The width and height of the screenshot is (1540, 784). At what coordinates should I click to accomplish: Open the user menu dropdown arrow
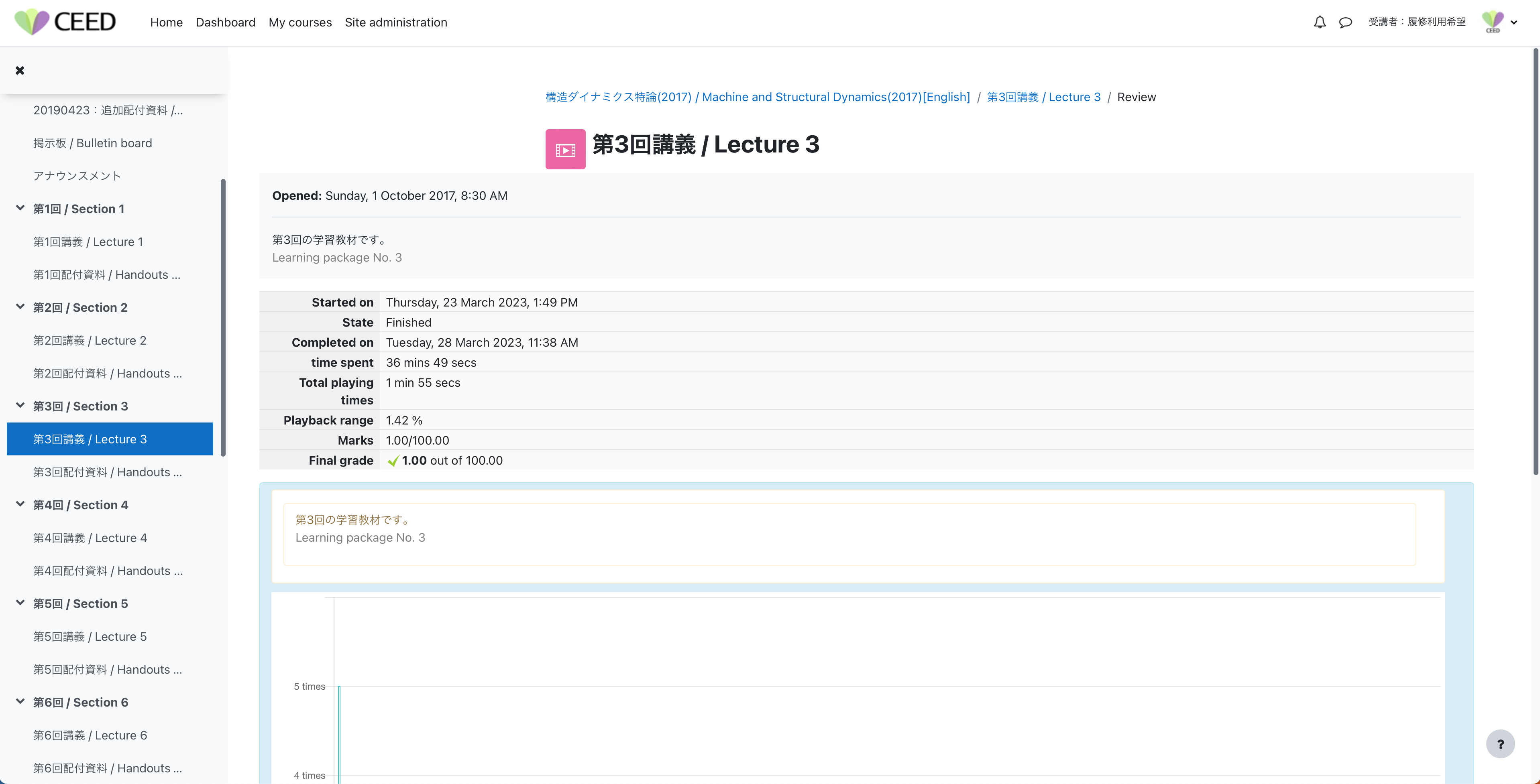tap(1514, 23)
